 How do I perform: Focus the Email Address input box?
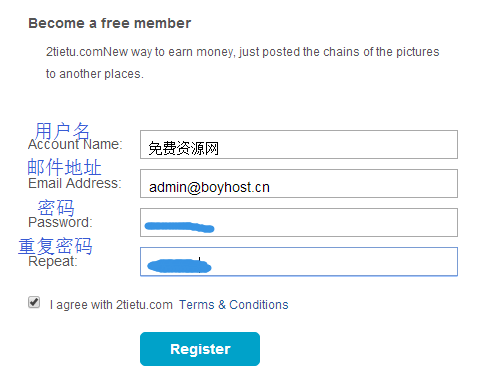[299, 183]
